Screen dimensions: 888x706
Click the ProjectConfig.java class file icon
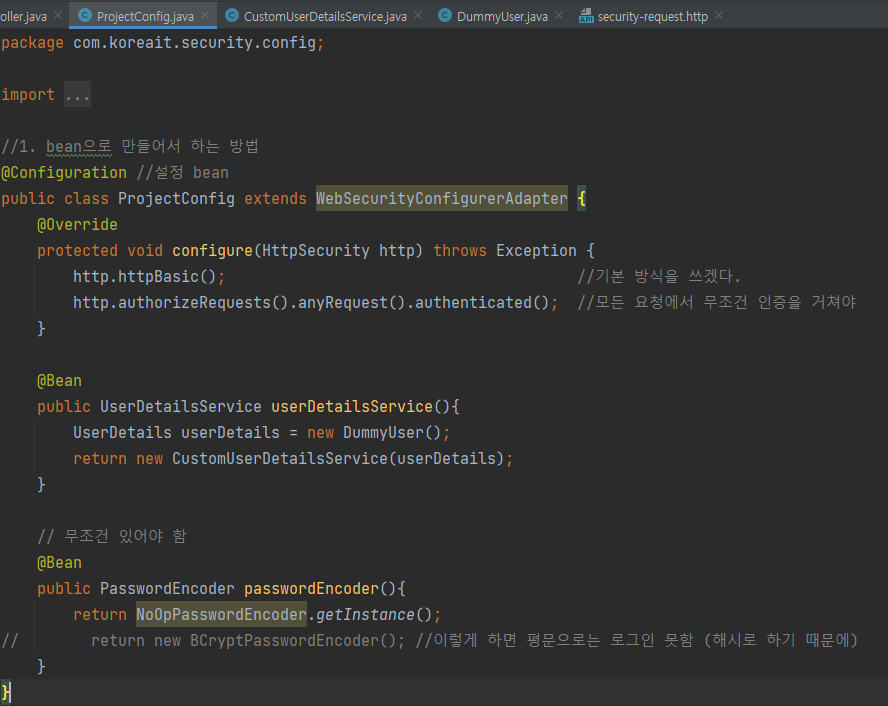coord(84,15)
